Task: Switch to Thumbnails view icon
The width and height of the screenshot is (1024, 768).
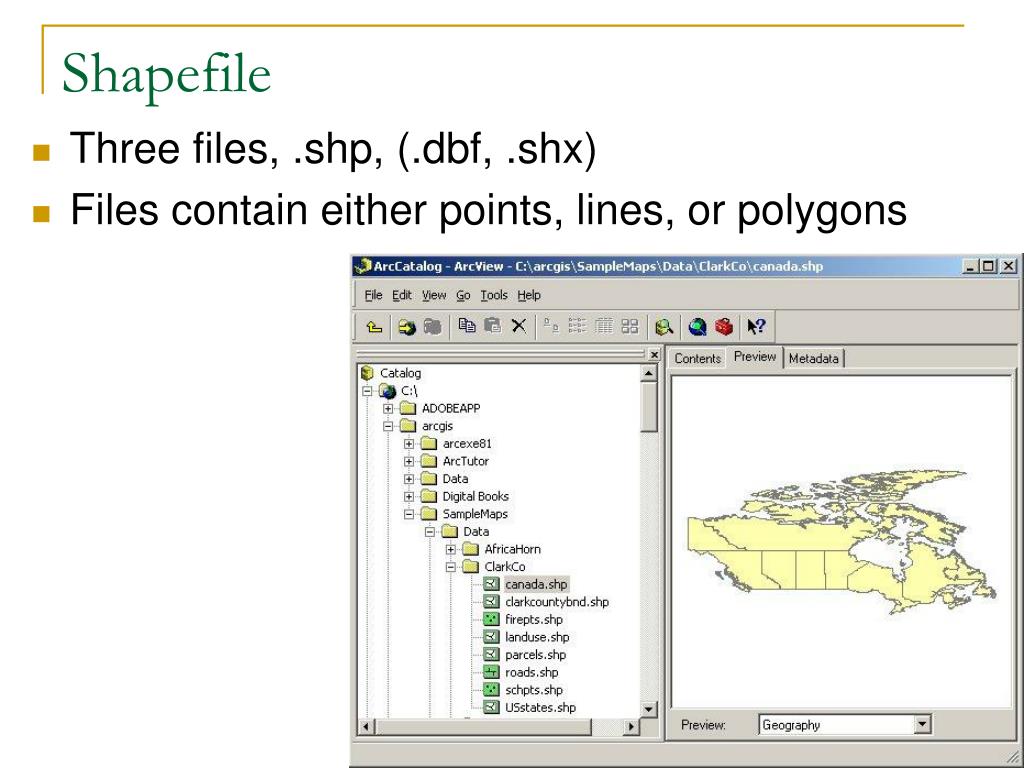Action: [630, 326]
